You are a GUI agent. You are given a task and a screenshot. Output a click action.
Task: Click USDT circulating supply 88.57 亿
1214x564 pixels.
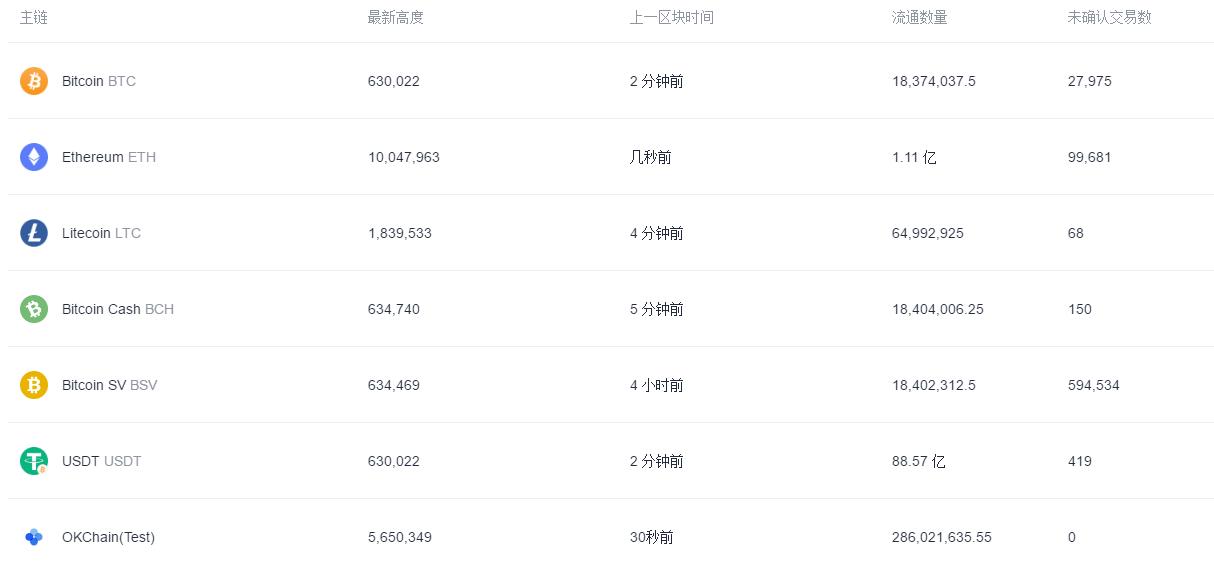tap(919, 461)
